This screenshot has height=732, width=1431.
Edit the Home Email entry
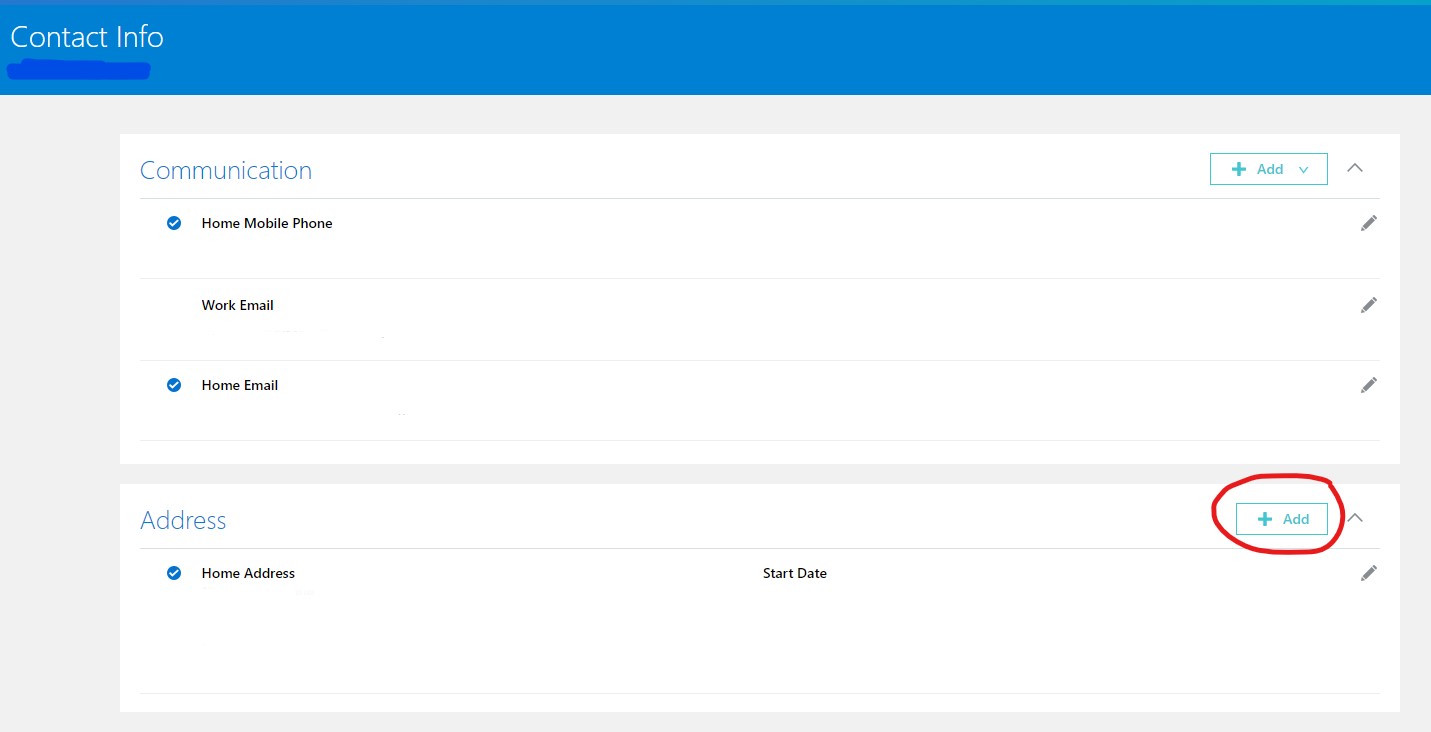coord(1369,385)
